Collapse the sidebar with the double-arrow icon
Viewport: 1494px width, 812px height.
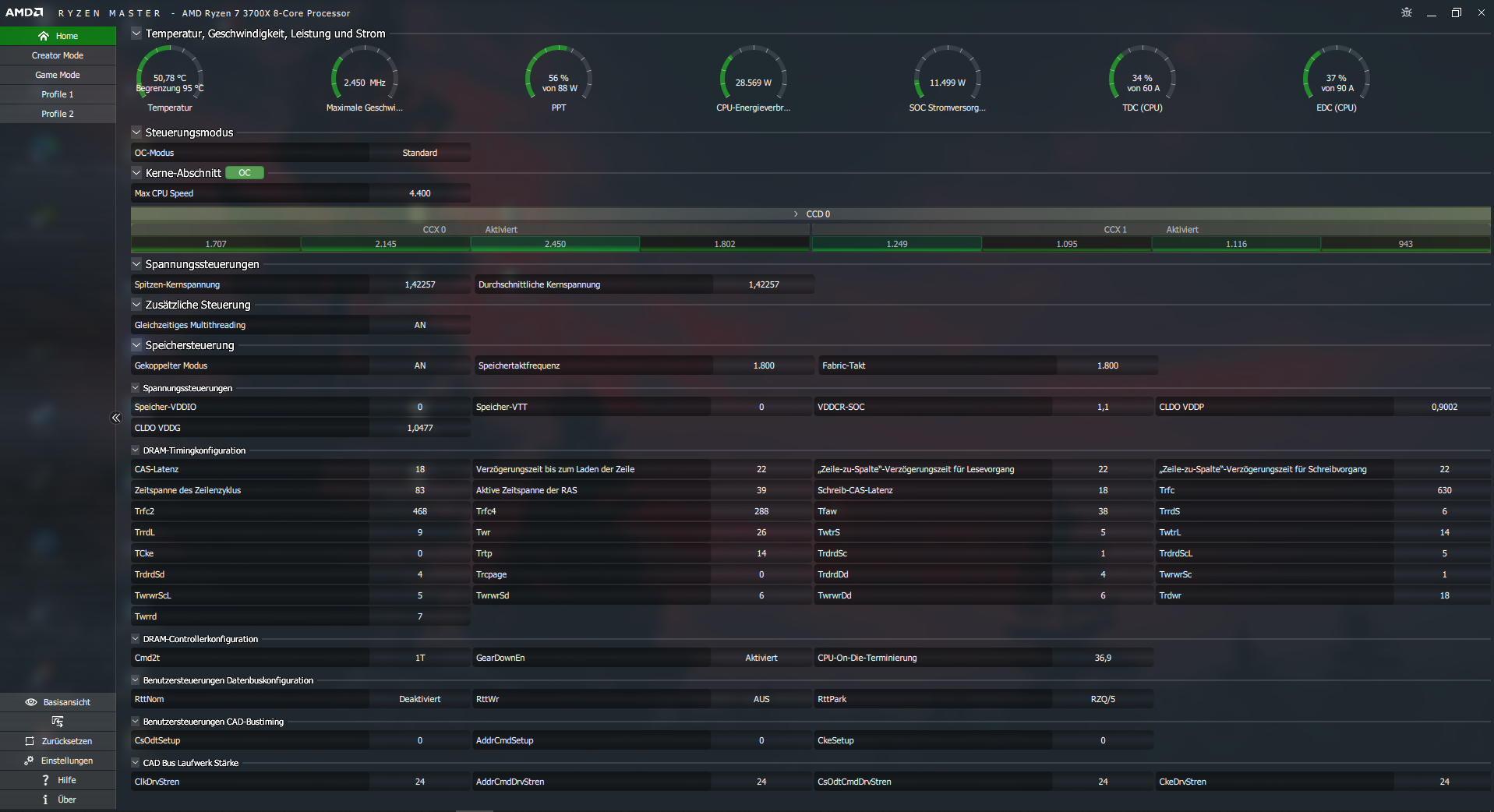[x=116, y=418]
